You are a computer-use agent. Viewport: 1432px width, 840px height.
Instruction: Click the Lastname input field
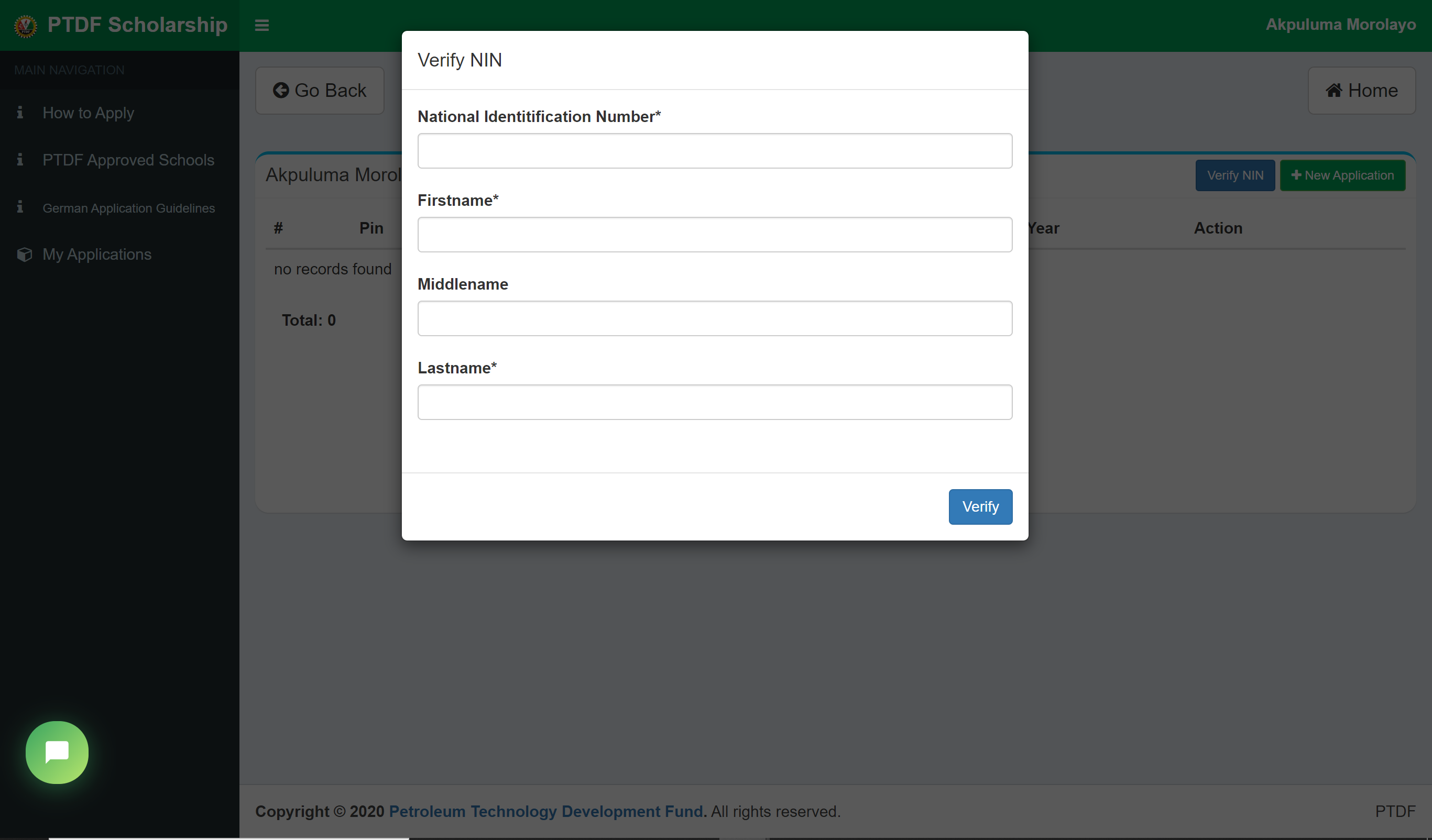714,402
